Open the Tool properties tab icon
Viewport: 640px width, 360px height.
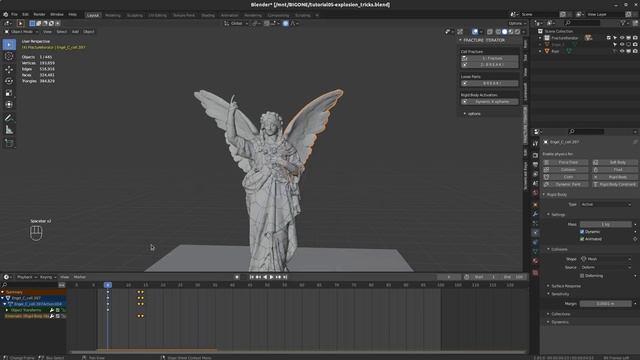(535, 144)
